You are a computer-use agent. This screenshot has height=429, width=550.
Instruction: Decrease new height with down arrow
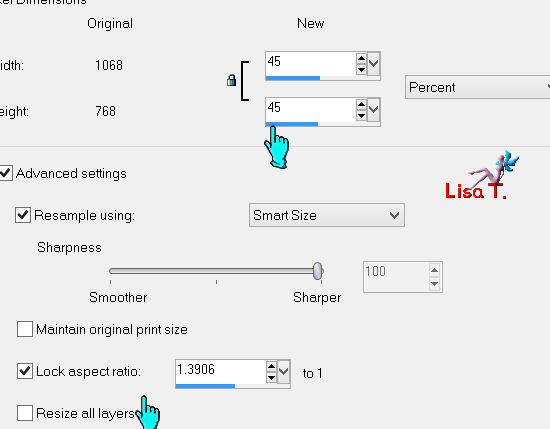pyautogui.click(x=361, y=115)
